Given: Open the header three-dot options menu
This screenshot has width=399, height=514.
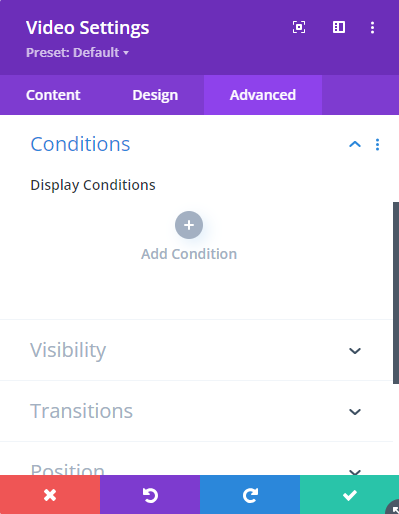Looking at the screenshot, I should [372, 27].
